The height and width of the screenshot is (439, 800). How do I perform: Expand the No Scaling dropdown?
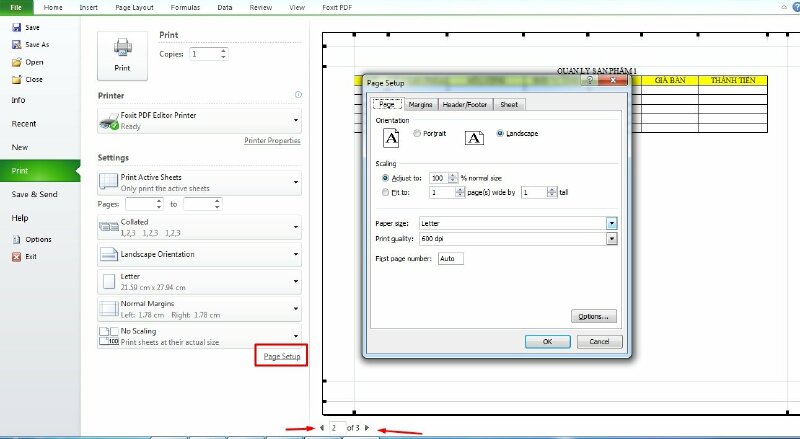pyautogui.click(x=296, y=336)
